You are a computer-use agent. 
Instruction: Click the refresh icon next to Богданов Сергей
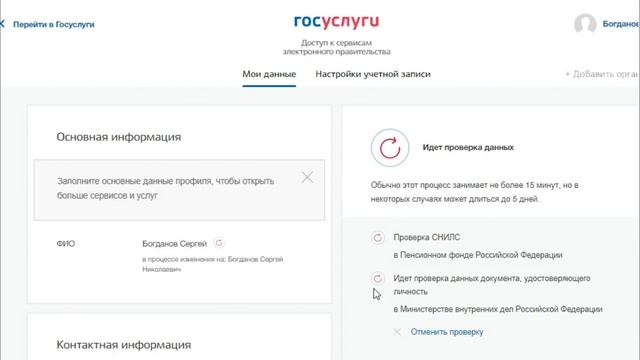219,243
